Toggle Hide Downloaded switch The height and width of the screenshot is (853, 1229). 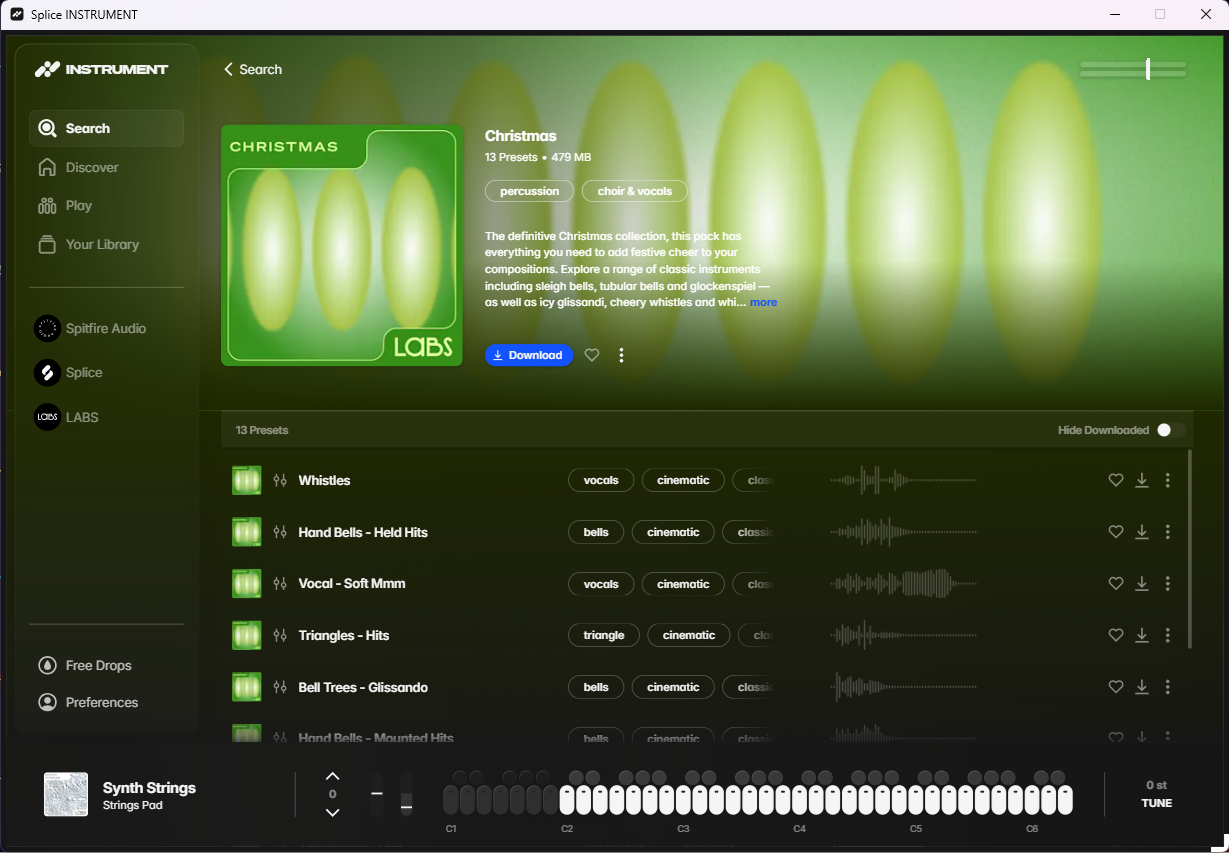click(1171, 430)
